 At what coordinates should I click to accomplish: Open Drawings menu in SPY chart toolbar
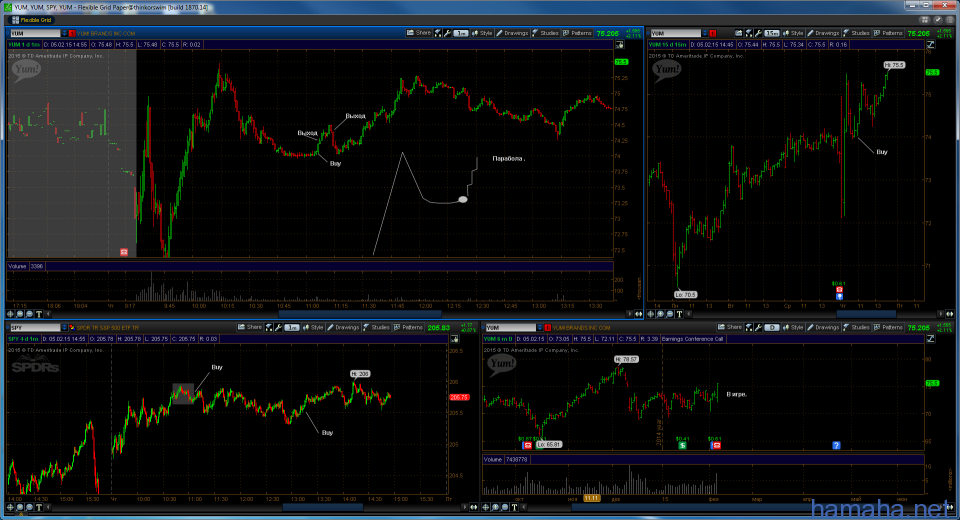coord(343,327)
